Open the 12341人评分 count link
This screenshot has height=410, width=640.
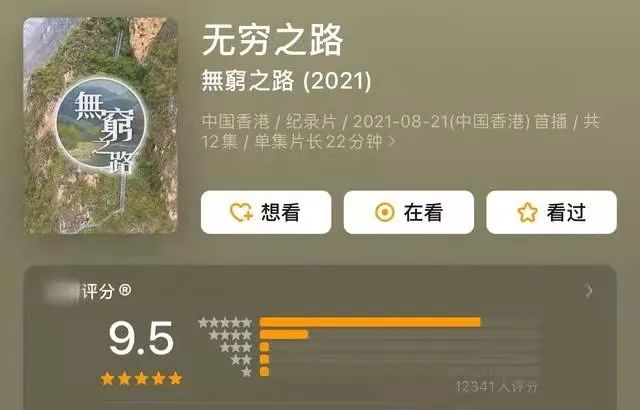tap(496, 386)
